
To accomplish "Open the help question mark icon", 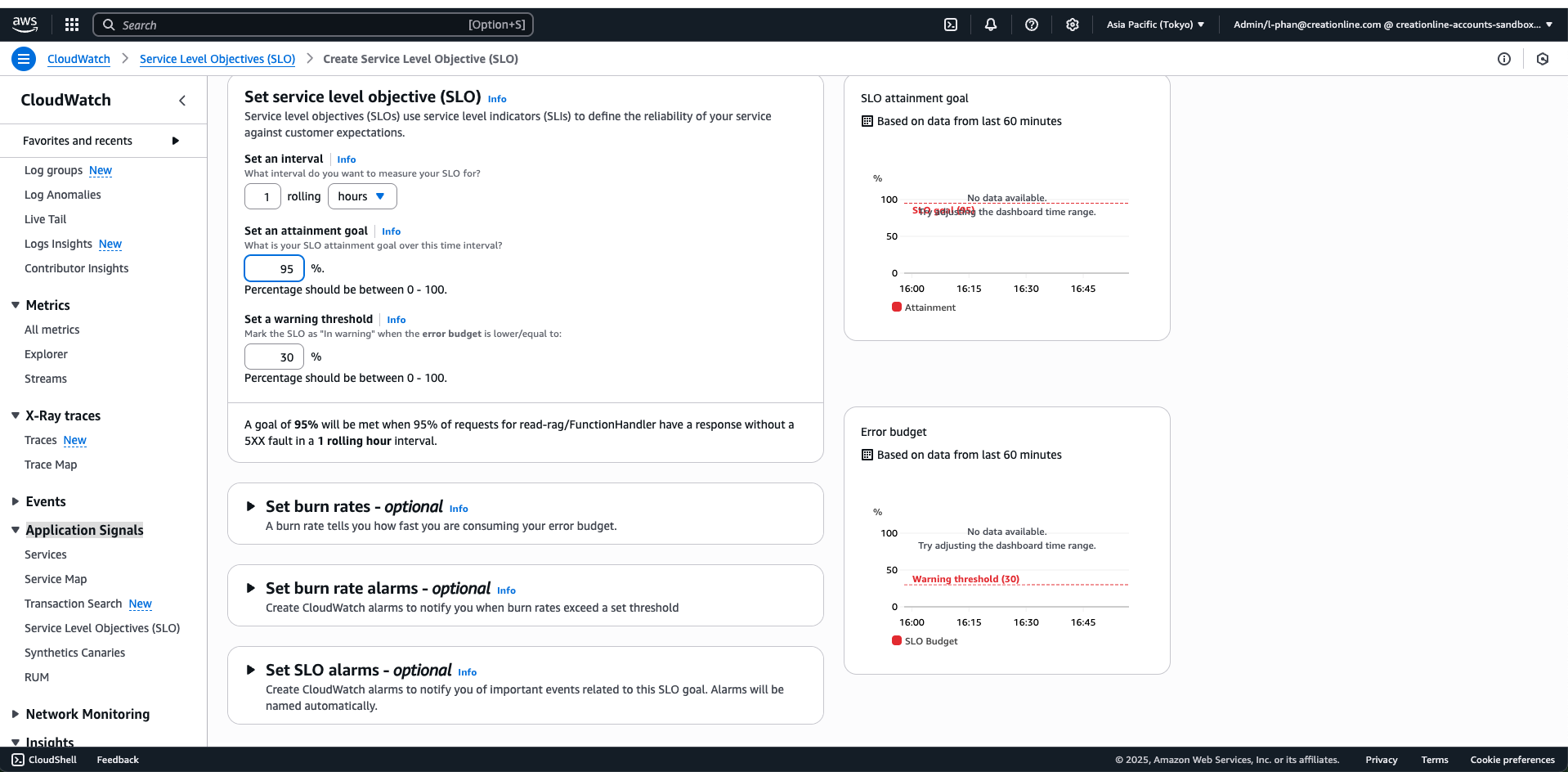I will (1031, 25).
